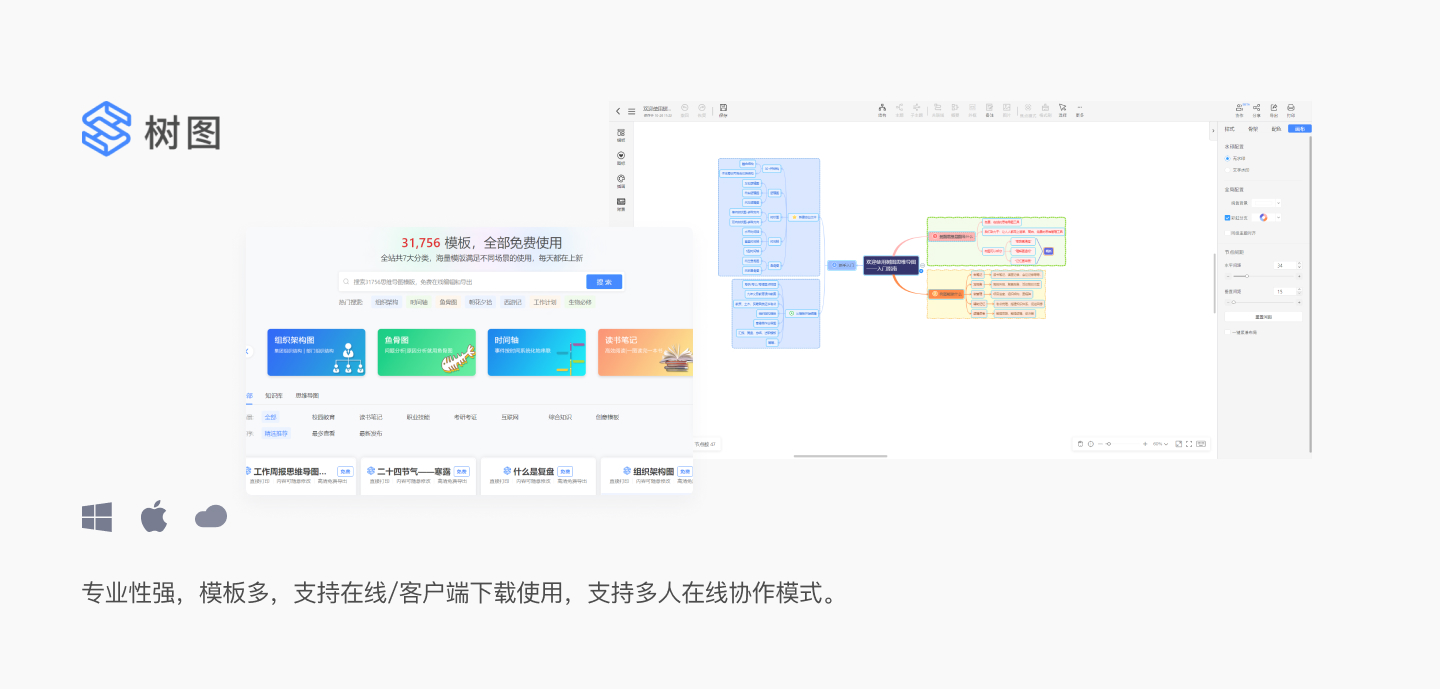Toggle the checkbox below 彩虹分支

[x=1227, y=233]
